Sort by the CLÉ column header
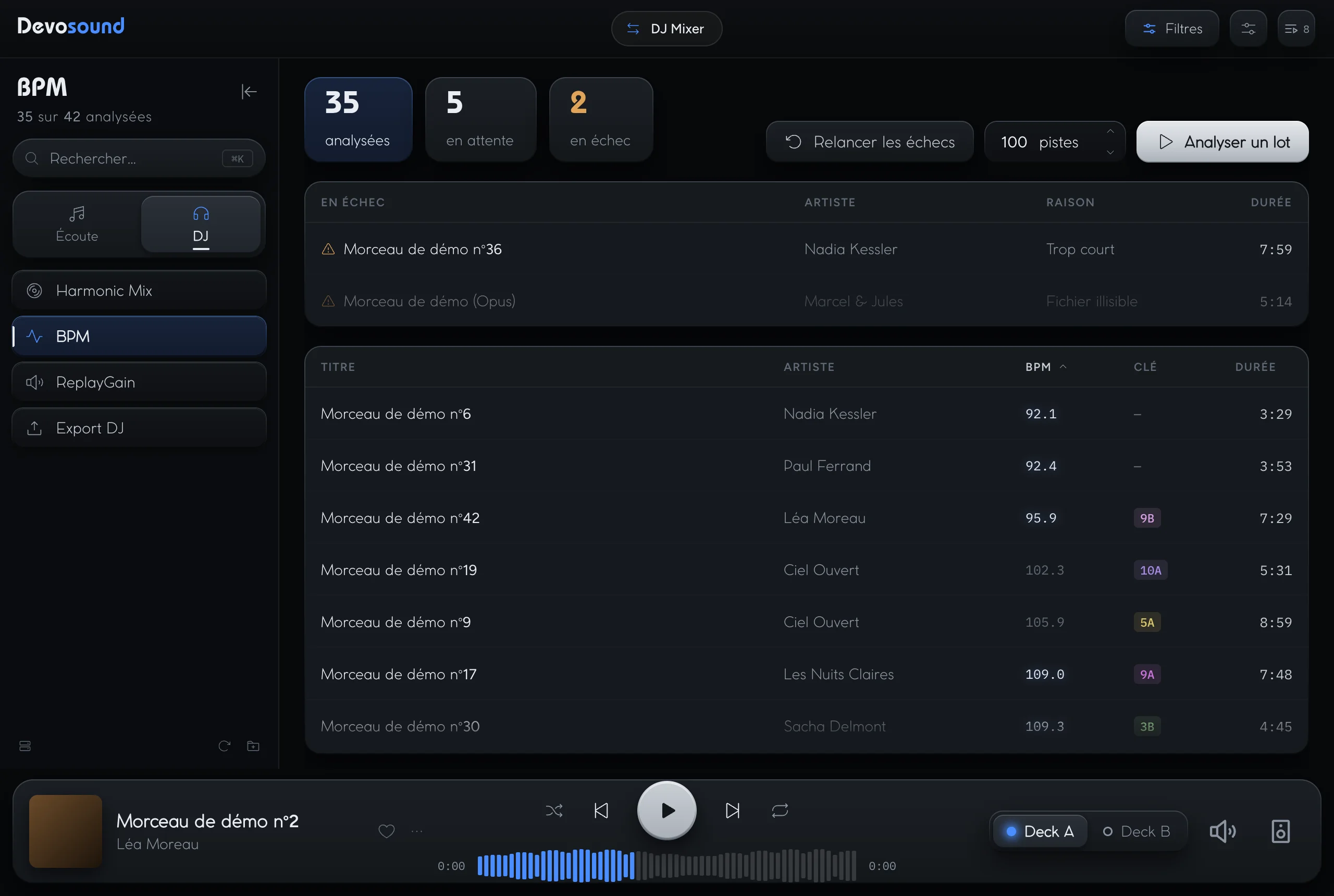This screenshot has height=896, width=1334. click(1145, 367)
